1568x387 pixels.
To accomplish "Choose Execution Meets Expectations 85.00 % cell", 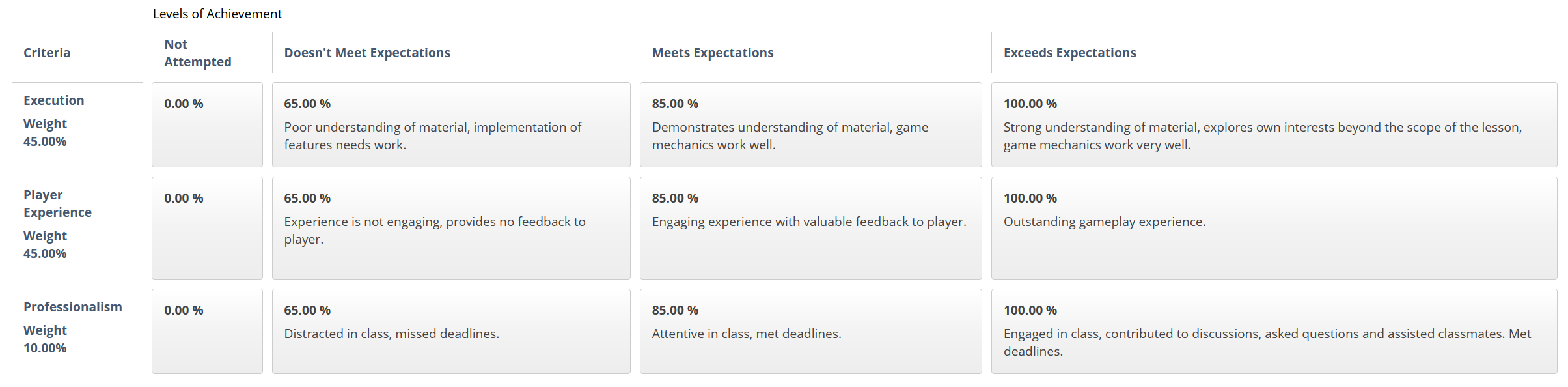I will click(810, 124).
